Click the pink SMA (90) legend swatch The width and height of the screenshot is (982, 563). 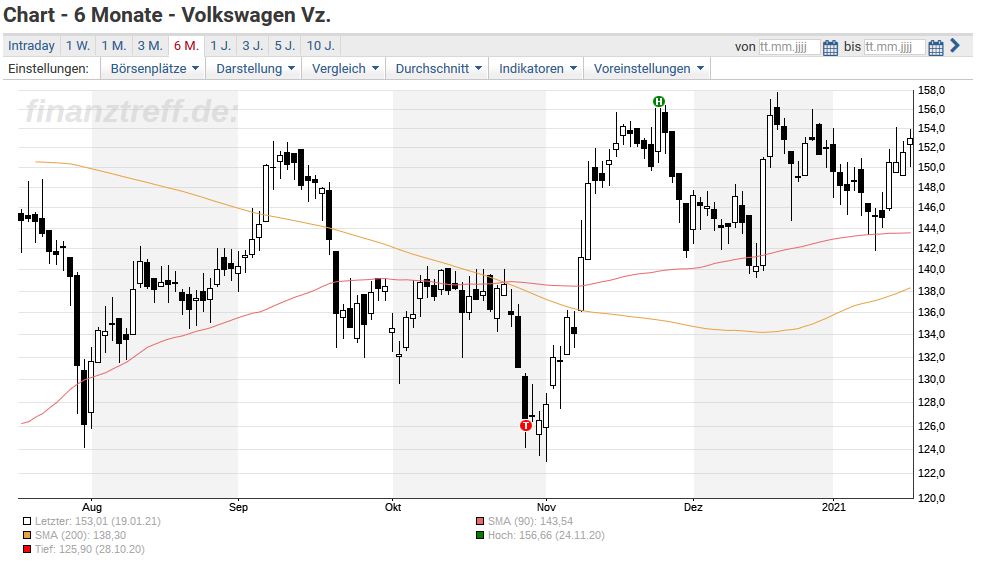click(480, 521)
